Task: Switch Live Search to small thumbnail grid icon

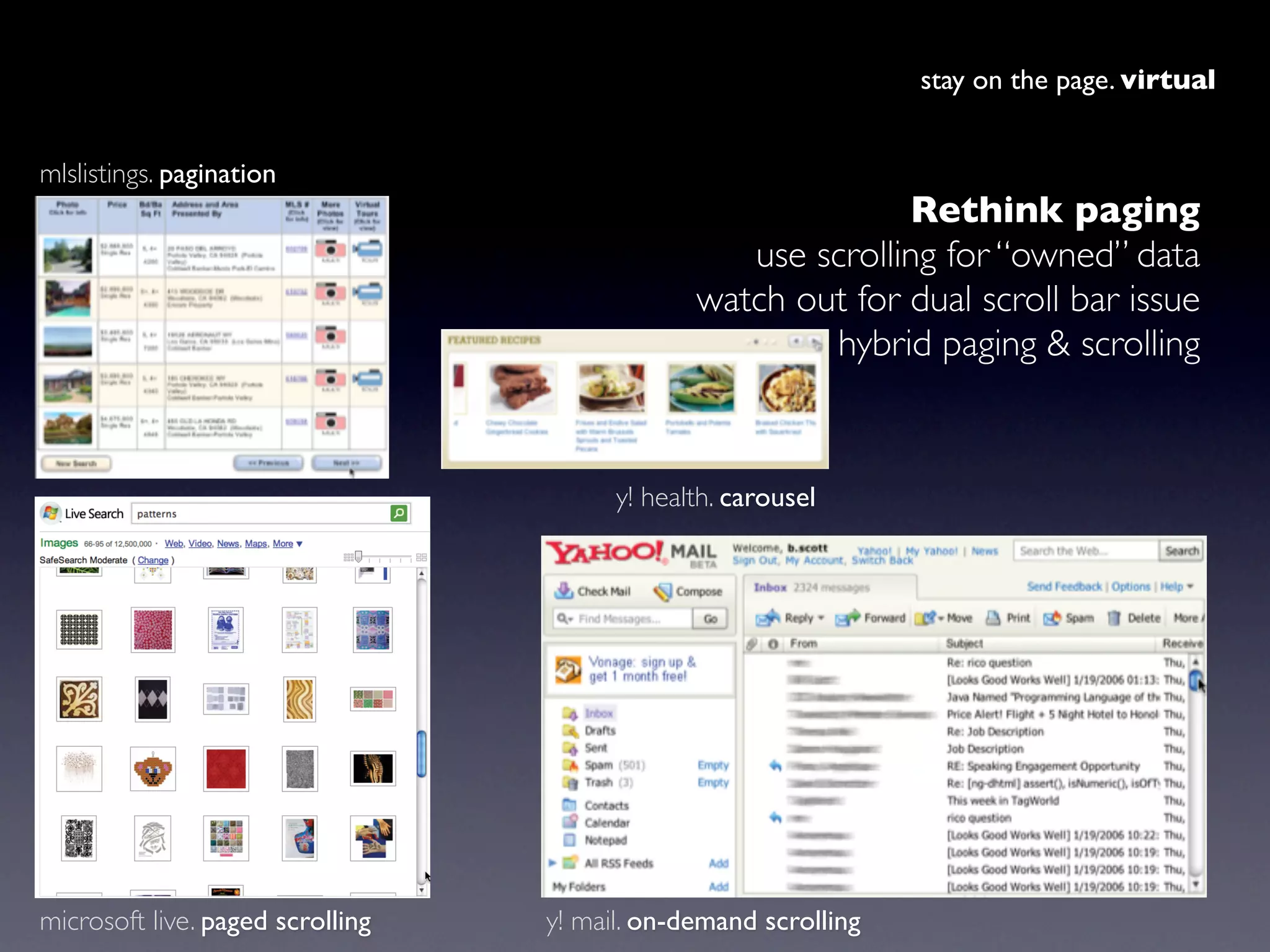Action: 349,557
